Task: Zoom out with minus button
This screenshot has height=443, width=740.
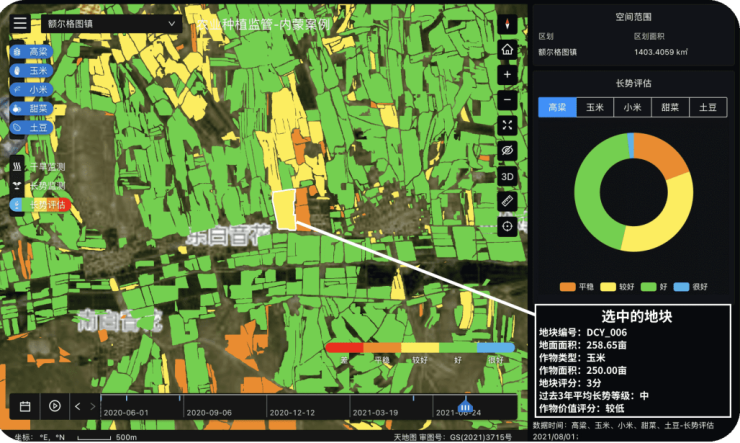Action: (507, 100)
